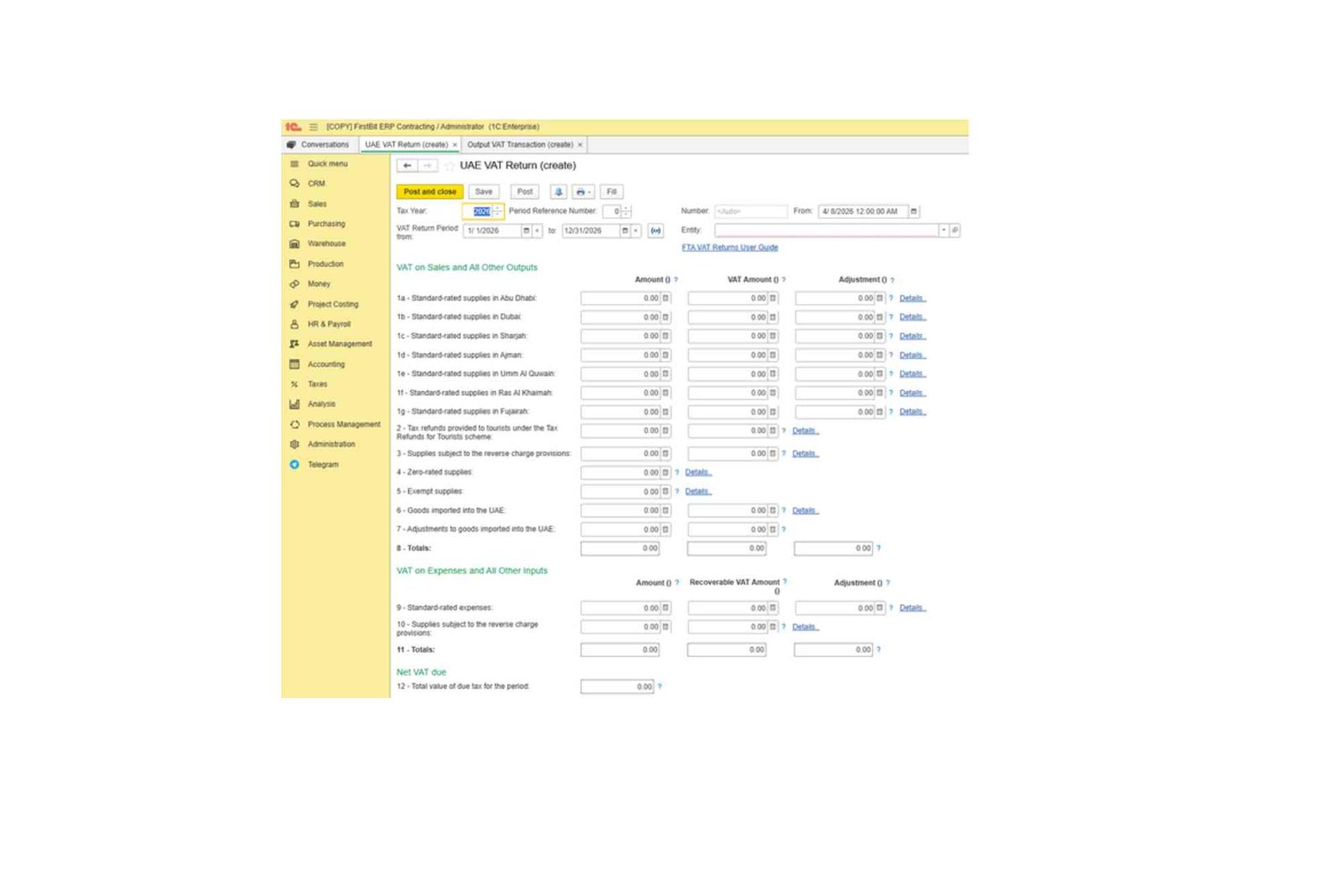
Task: Open the Warehouse module
Action: pos(327,243)
